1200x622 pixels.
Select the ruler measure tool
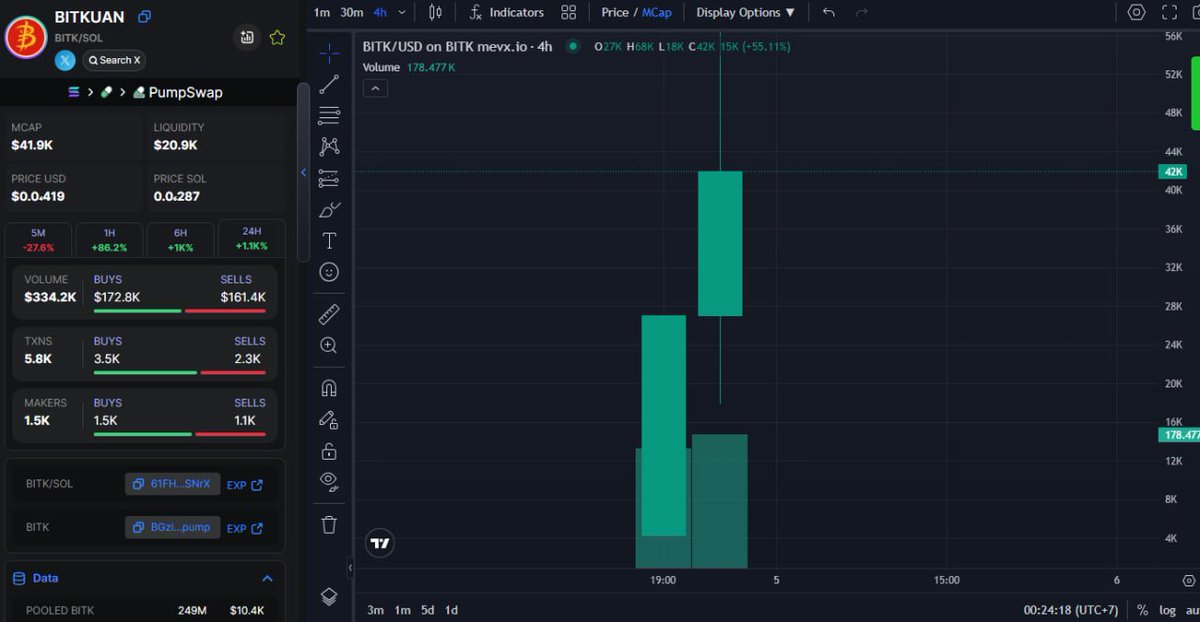[x=329, y=315]
